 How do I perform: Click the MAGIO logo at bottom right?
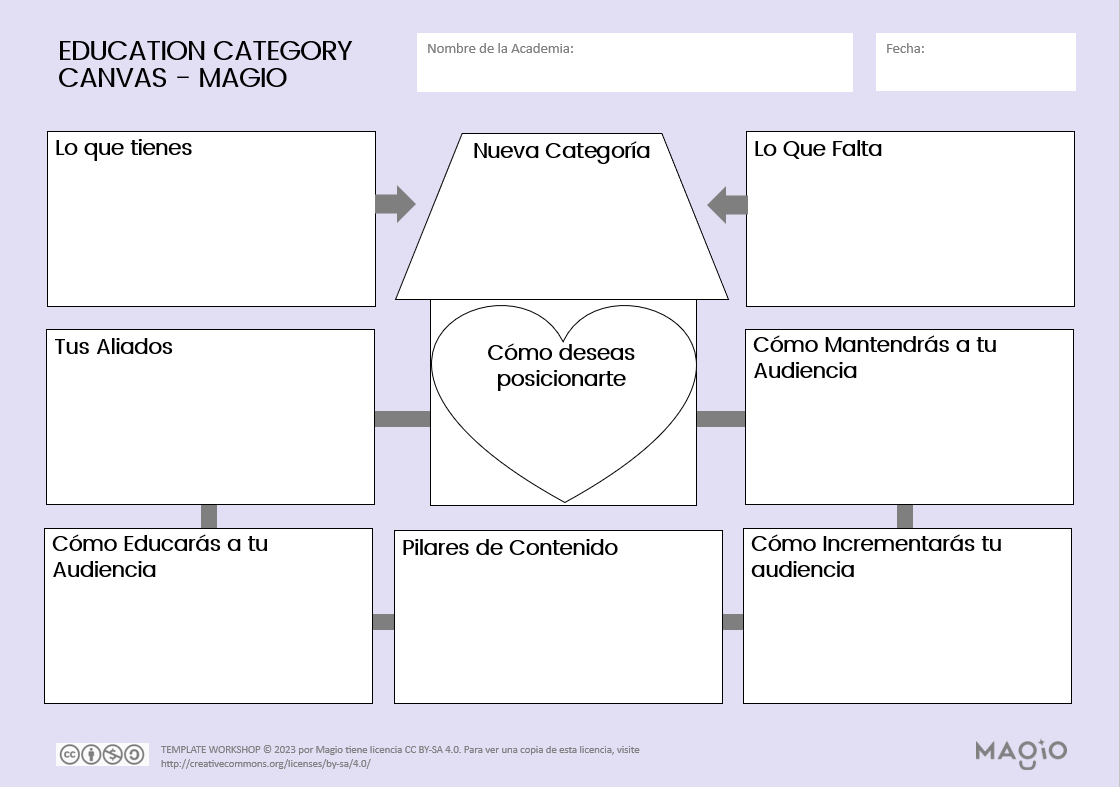1020,753
